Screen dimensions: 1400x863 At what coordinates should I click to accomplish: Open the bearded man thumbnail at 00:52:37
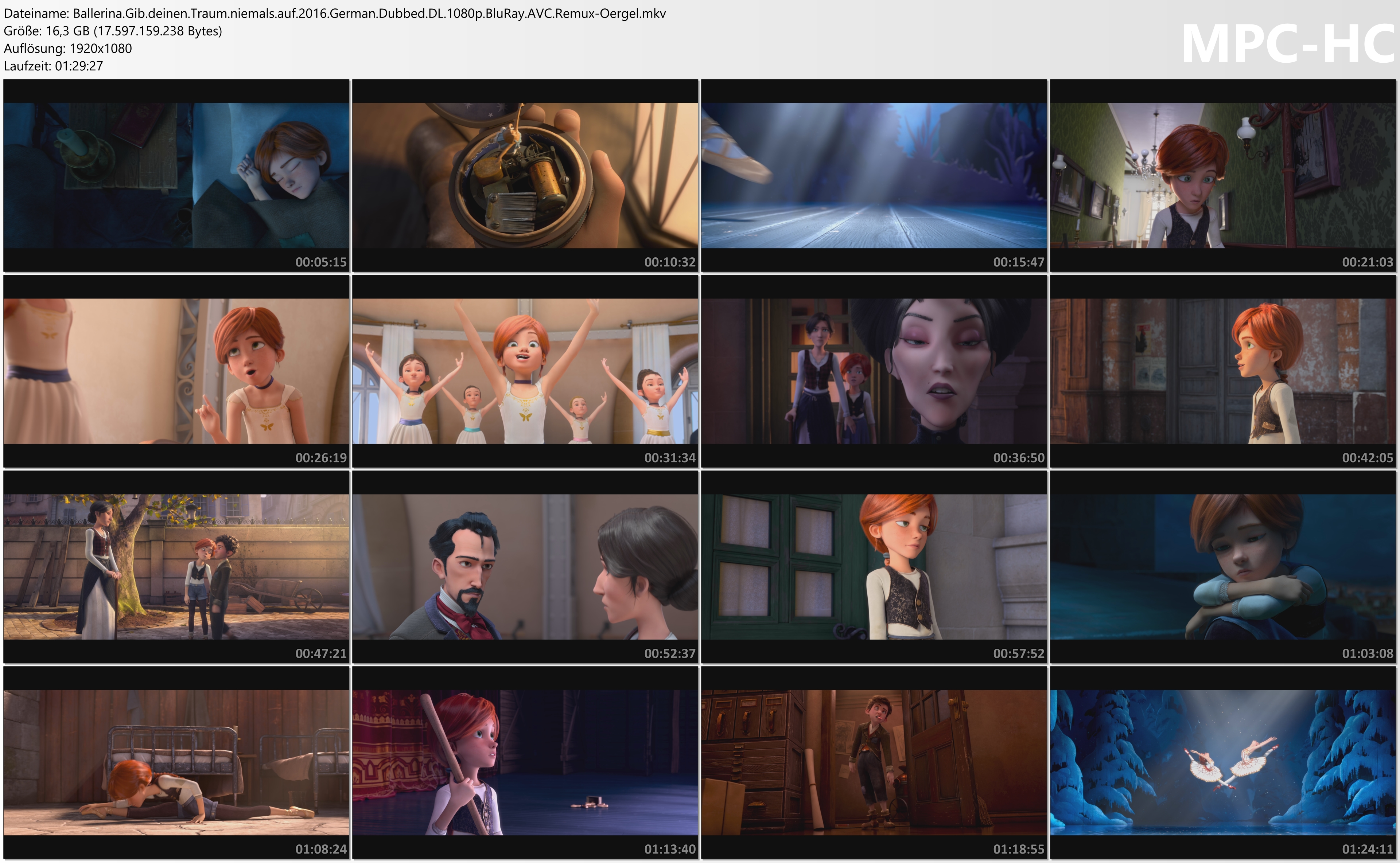[525, 567]
